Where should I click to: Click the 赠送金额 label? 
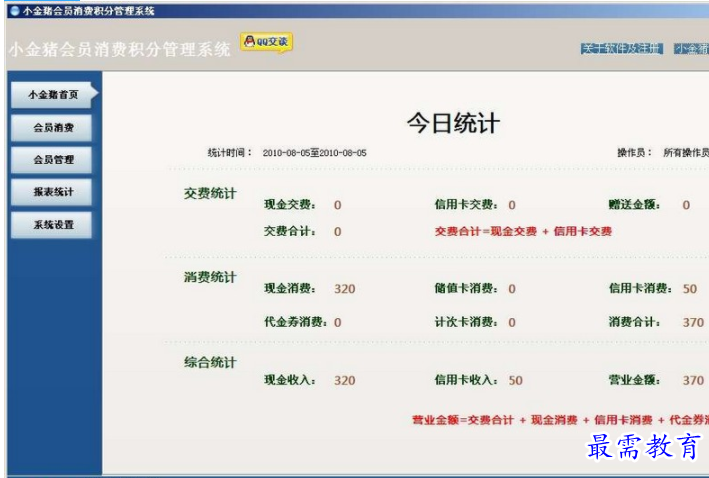tap(634, 204)
